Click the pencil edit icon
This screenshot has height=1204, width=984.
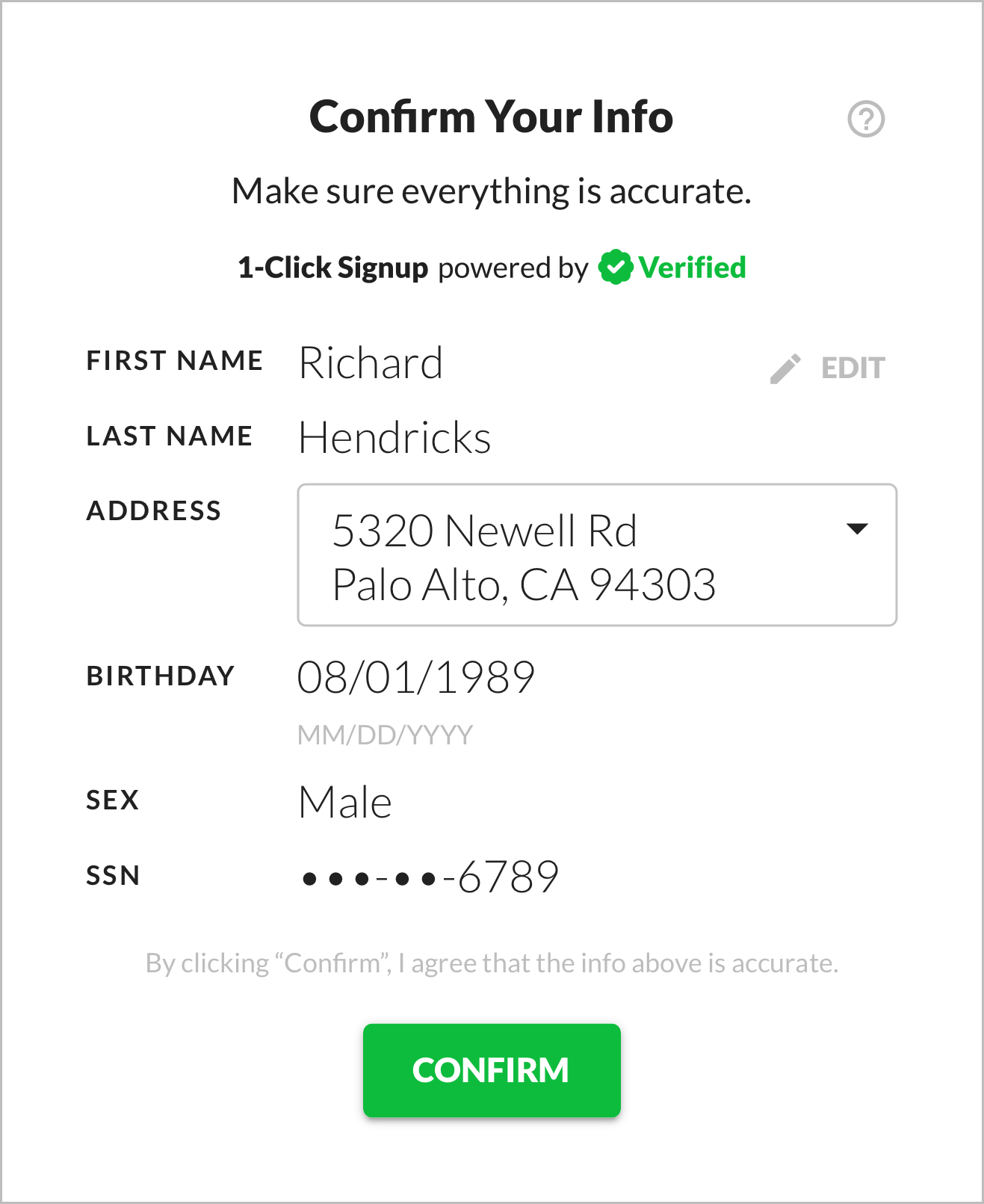pos(785,368)
